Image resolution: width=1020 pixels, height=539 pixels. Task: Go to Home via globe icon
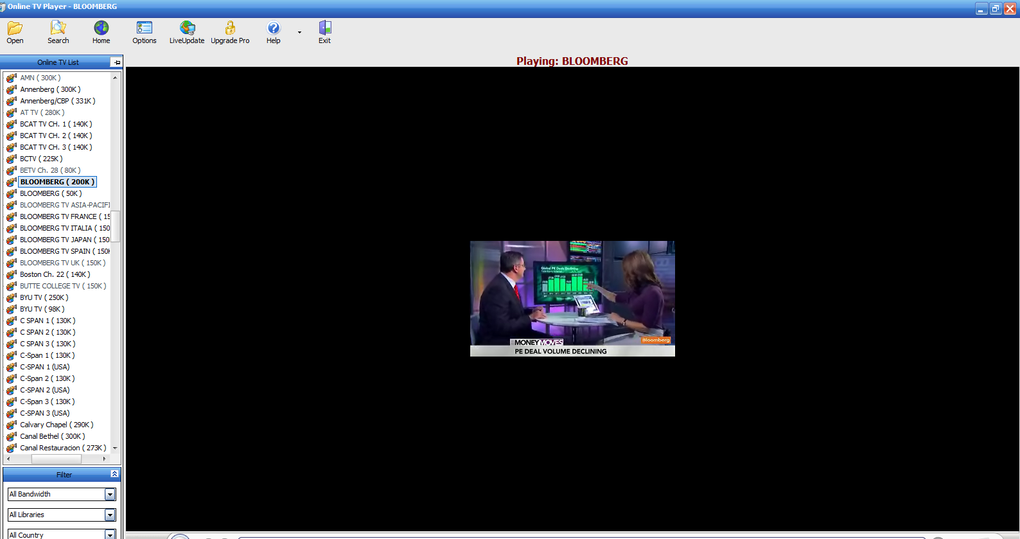[101, 32]
